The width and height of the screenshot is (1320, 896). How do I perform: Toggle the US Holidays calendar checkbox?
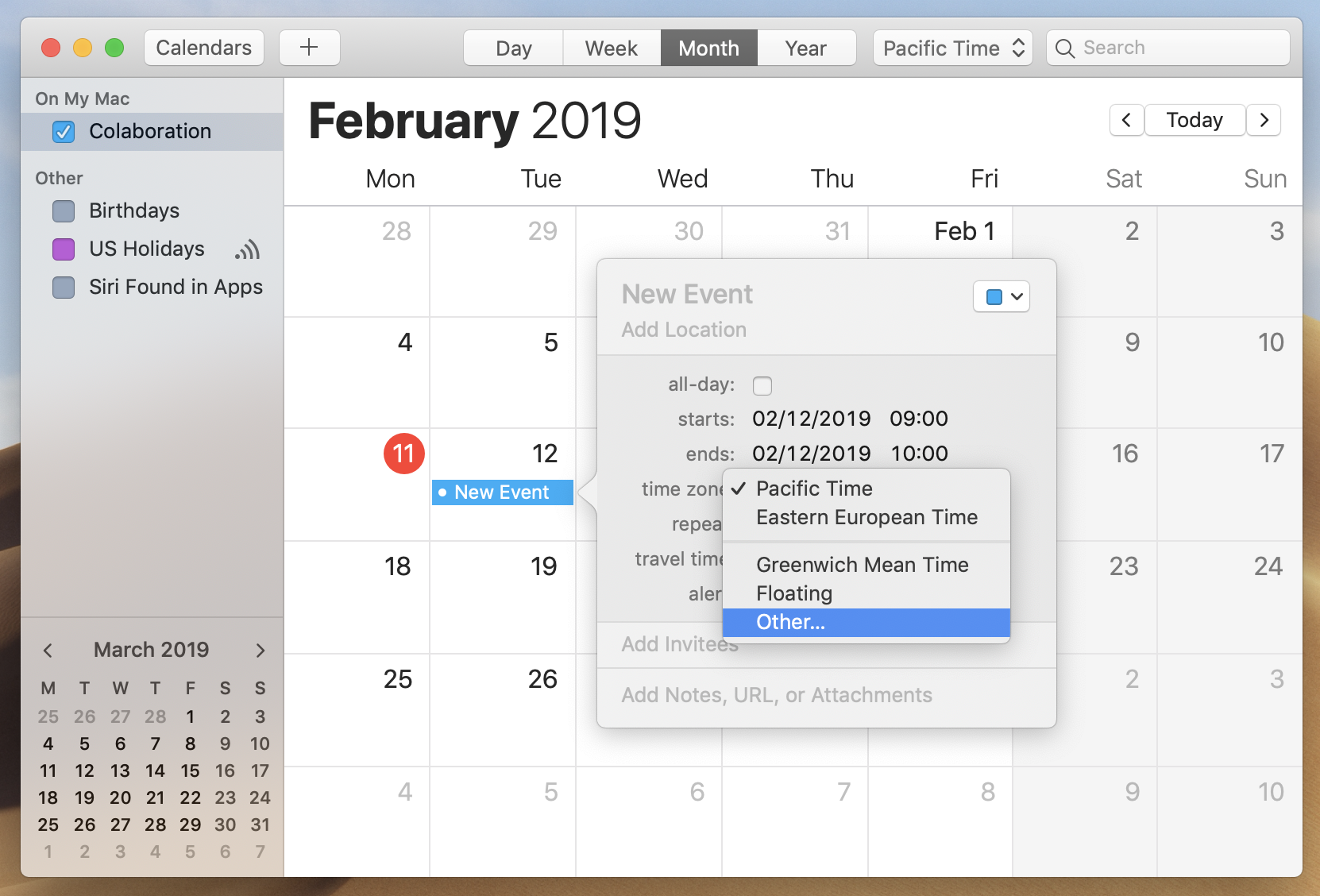64,249
